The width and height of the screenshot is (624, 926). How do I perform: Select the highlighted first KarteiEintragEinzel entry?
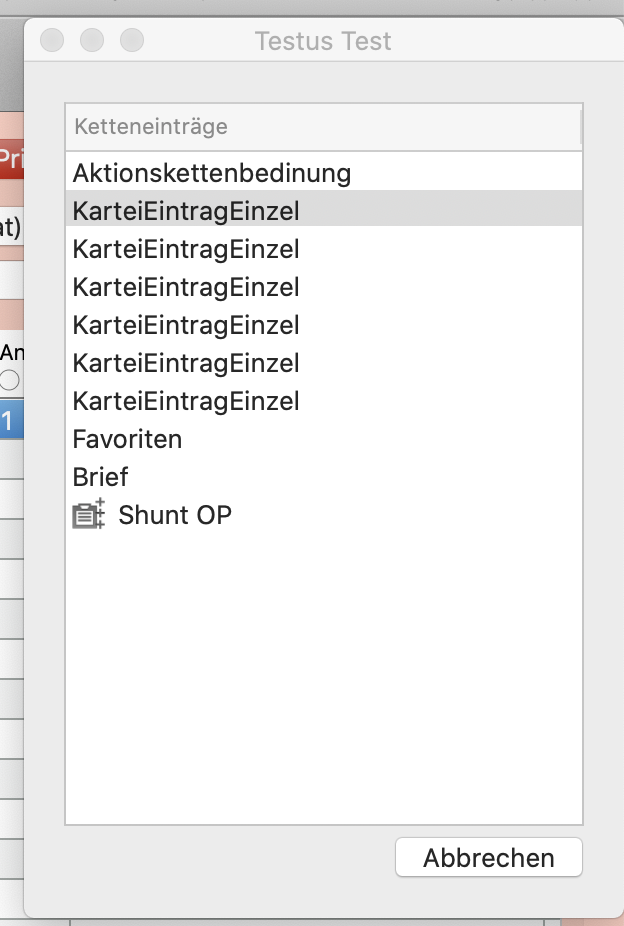(x=186, y=211)
